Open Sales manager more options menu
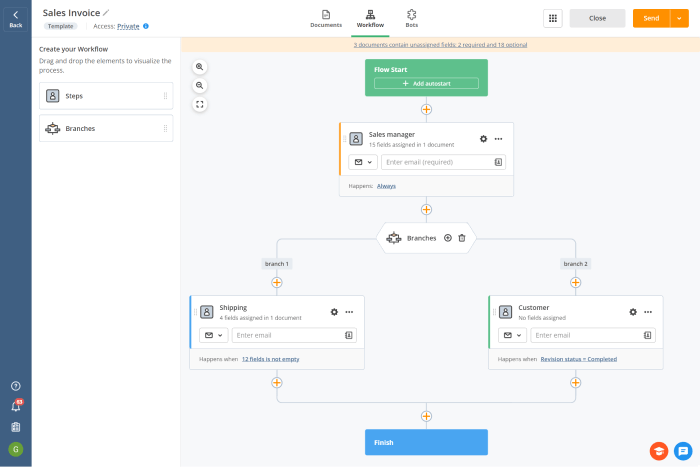The image size is (700, 467). coord(499,139)
